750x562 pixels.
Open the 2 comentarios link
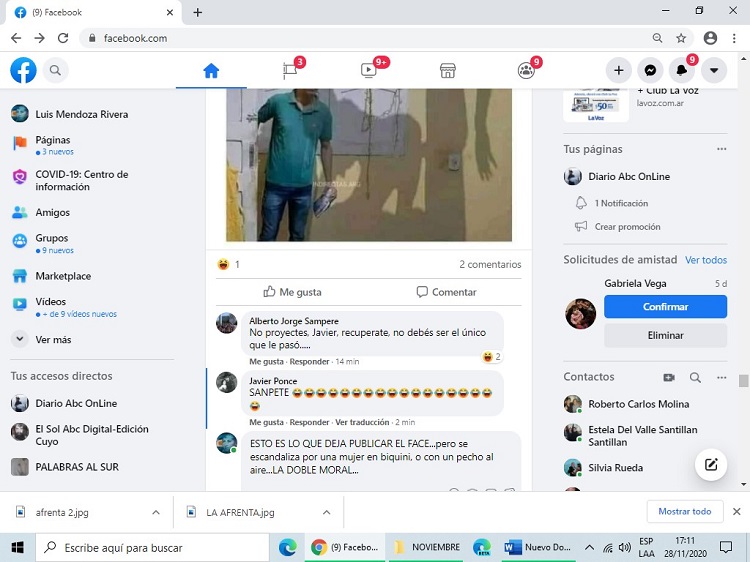coord(490,264)
